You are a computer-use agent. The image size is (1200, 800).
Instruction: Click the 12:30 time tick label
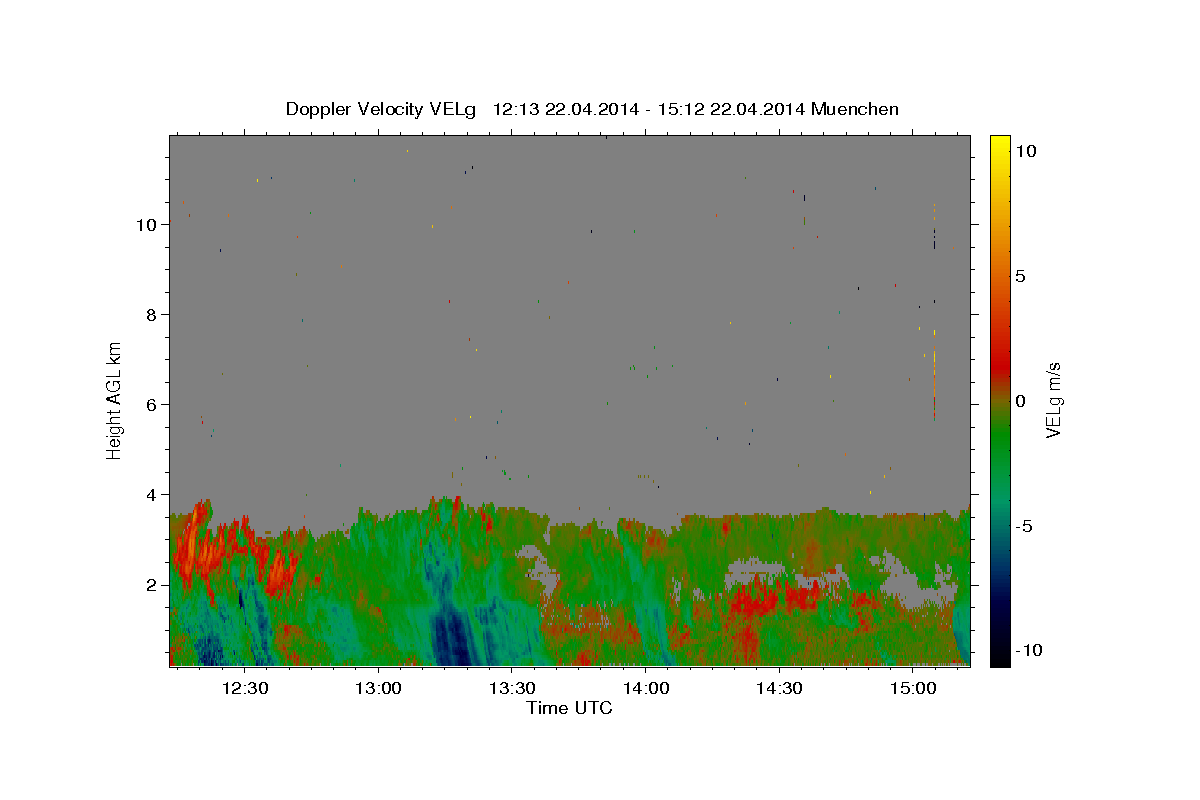[246, 689]
